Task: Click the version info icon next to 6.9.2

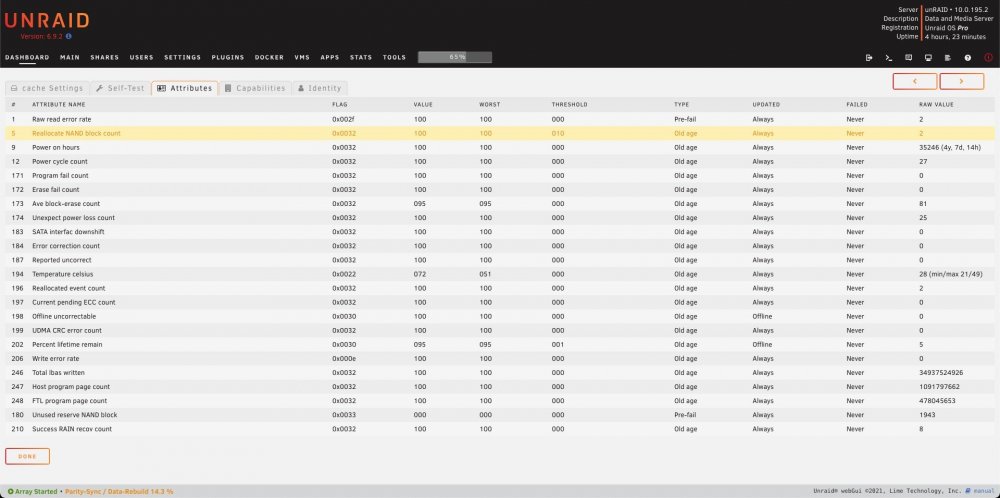Action: 69,36
